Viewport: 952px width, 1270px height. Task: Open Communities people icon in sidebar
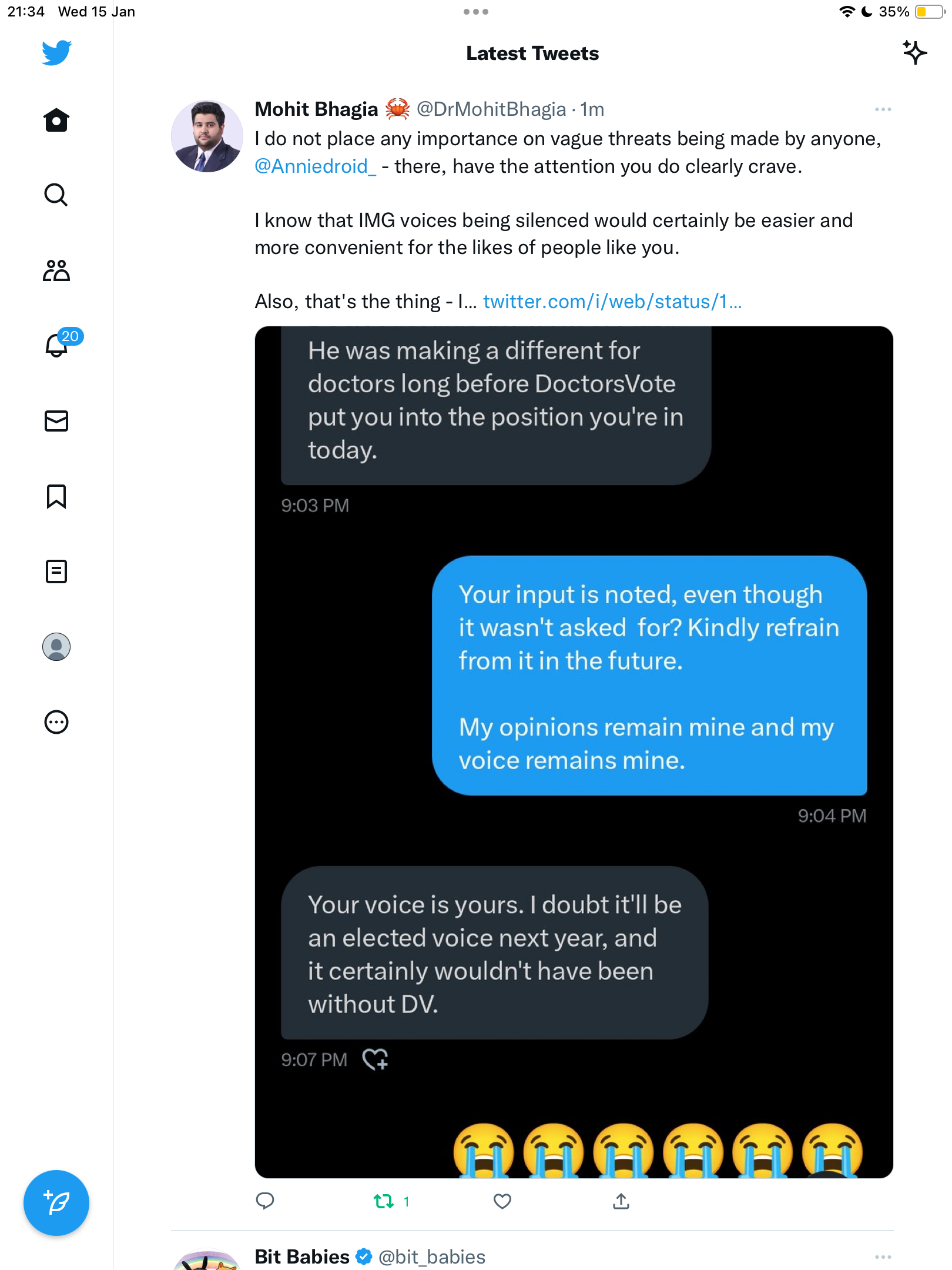[56, 270]
